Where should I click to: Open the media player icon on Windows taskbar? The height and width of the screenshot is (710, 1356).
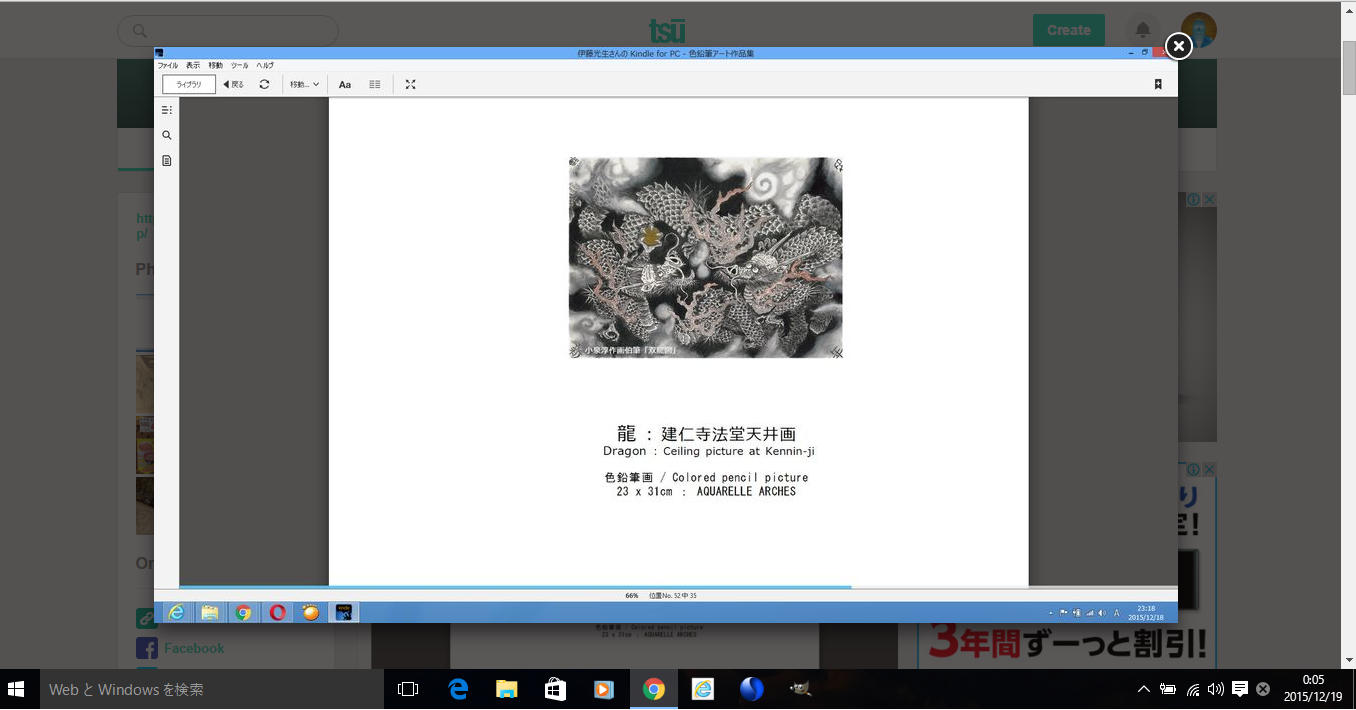603,689
